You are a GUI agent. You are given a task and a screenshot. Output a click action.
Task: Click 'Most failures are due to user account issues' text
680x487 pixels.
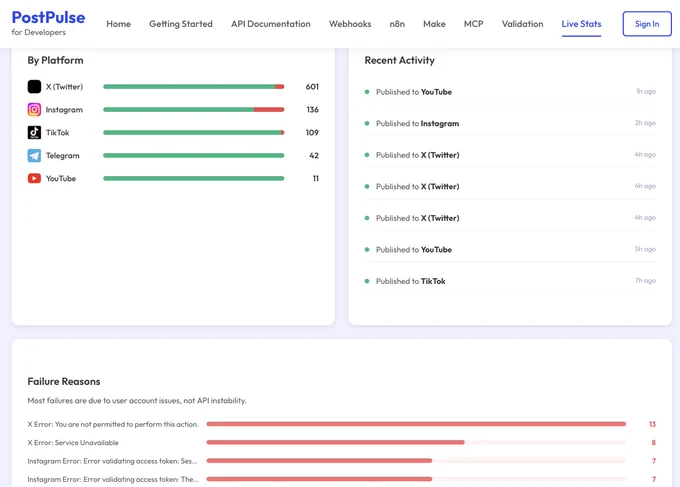137,400
